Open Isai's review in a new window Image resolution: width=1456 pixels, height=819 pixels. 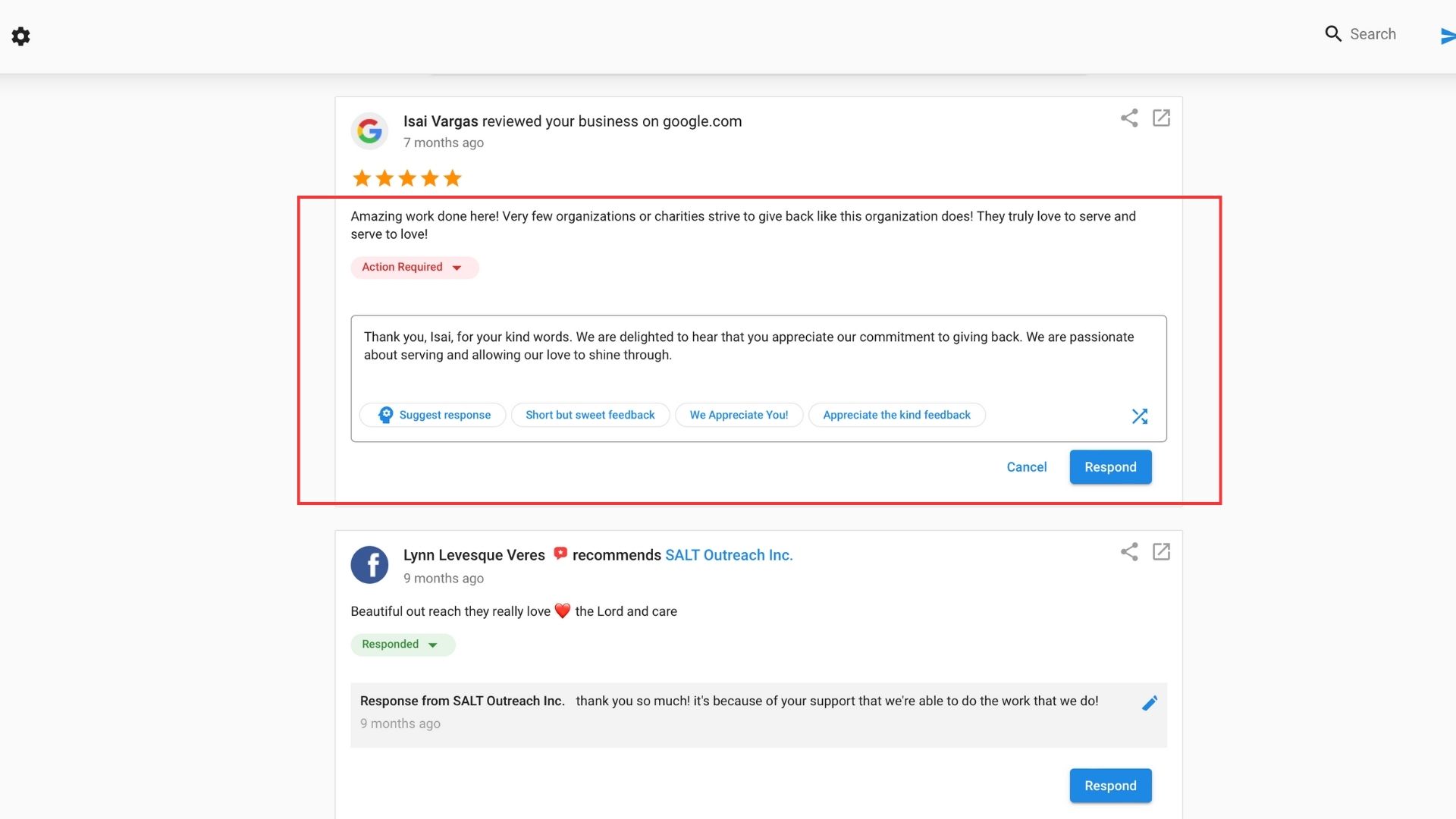(1162, 118)
